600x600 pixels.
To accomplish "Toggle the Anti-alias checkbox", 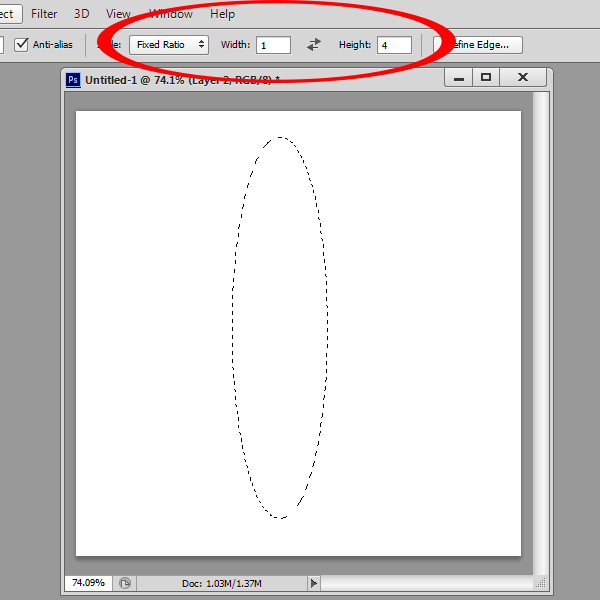I will coord(22,45).
